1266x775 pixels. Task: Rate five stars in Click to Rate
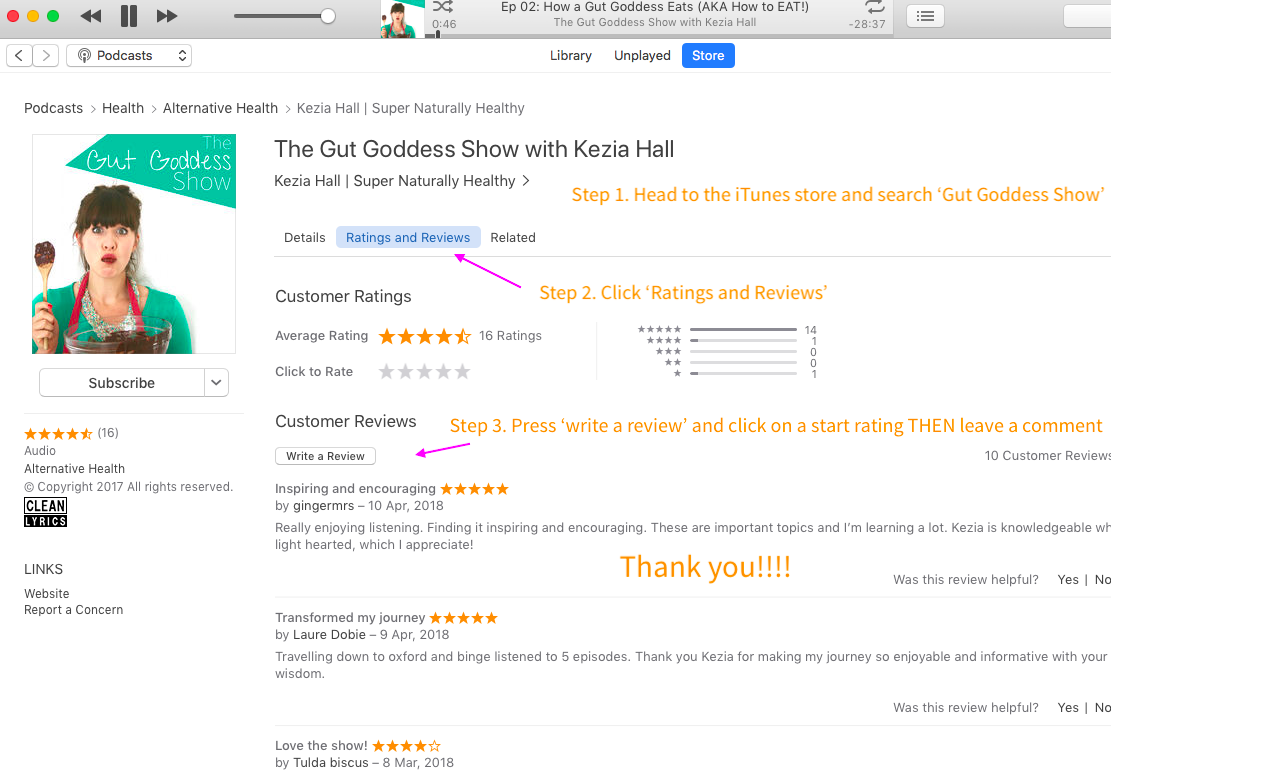click(x=462, y=372)
